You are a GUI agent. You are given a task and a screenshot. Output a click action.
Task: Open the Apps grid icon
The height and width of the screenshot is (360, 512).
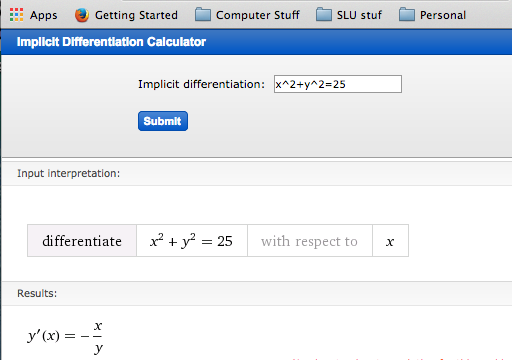coord(16,15)
